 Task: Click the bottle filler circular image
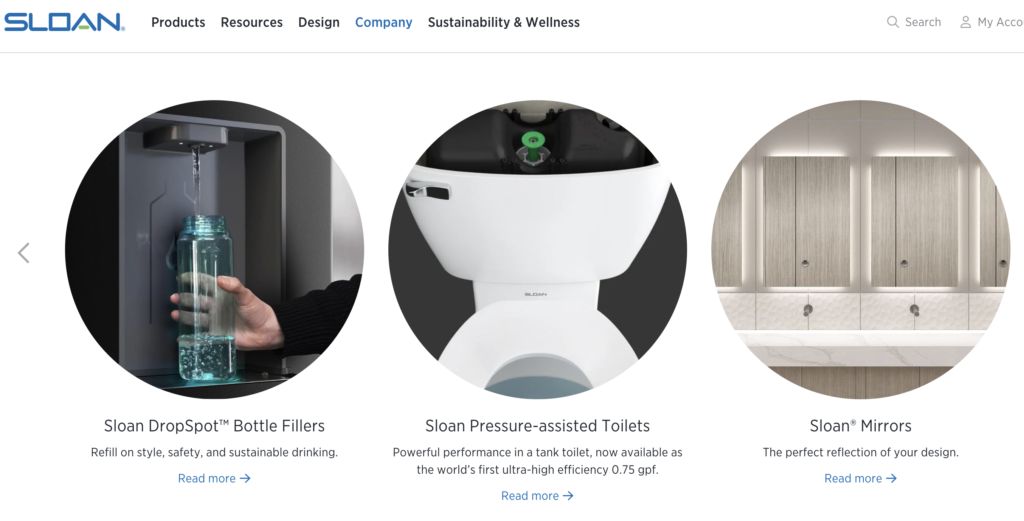214,249
